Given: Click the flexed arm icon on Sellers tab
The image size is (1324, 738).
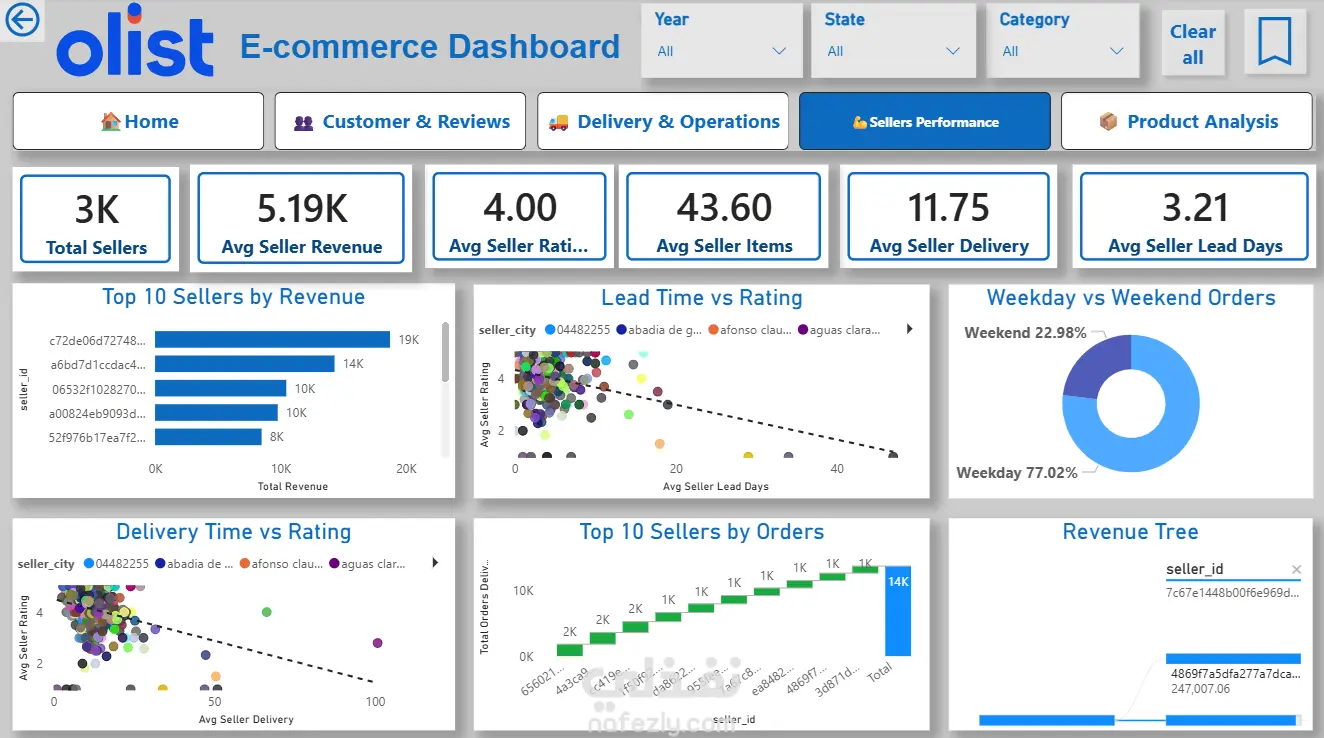Looking at the screenshot, I should (x=859, y=122).
